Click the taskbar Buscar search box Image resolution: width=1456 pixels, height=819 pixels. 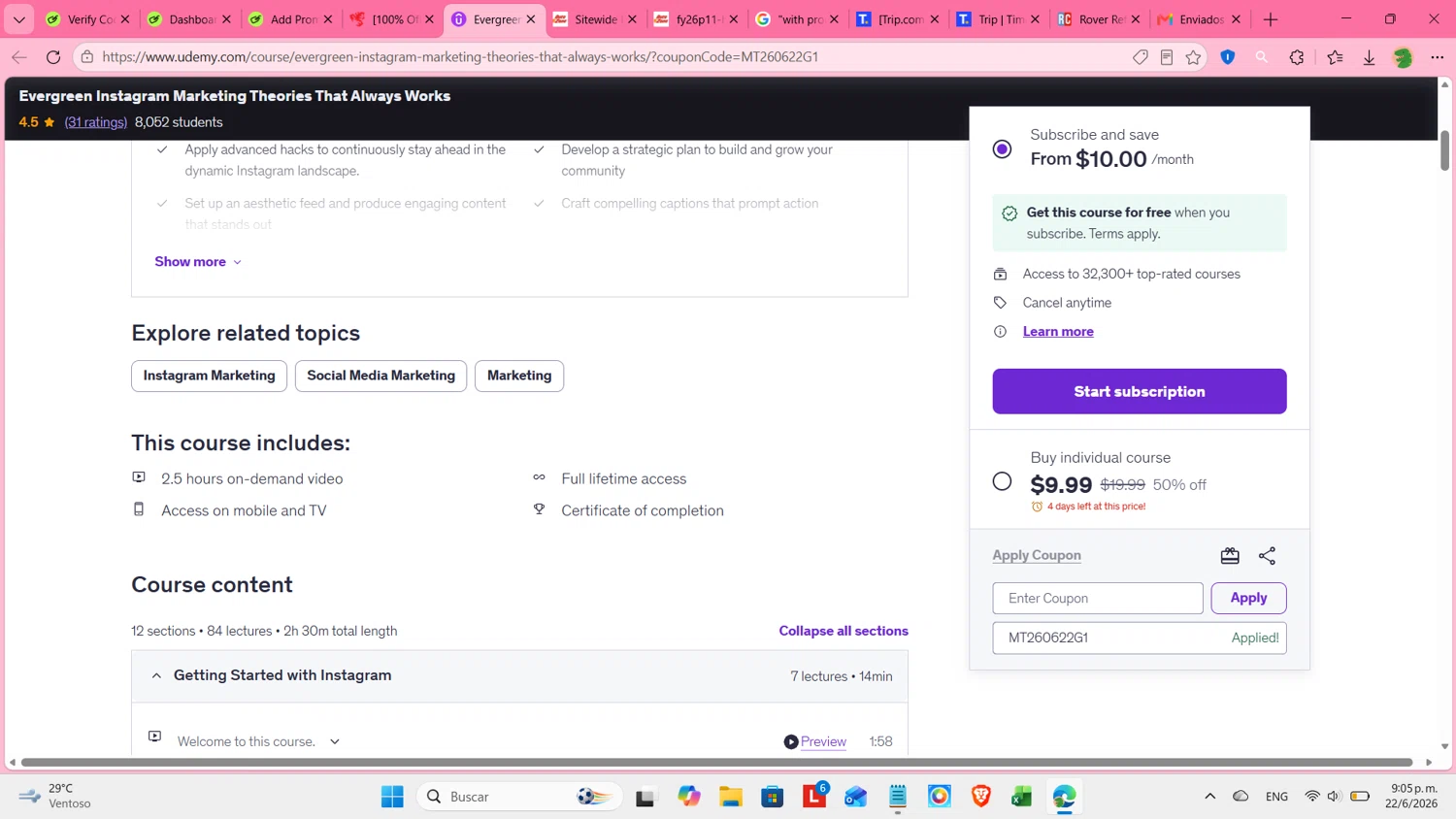(x=520, y=797)
